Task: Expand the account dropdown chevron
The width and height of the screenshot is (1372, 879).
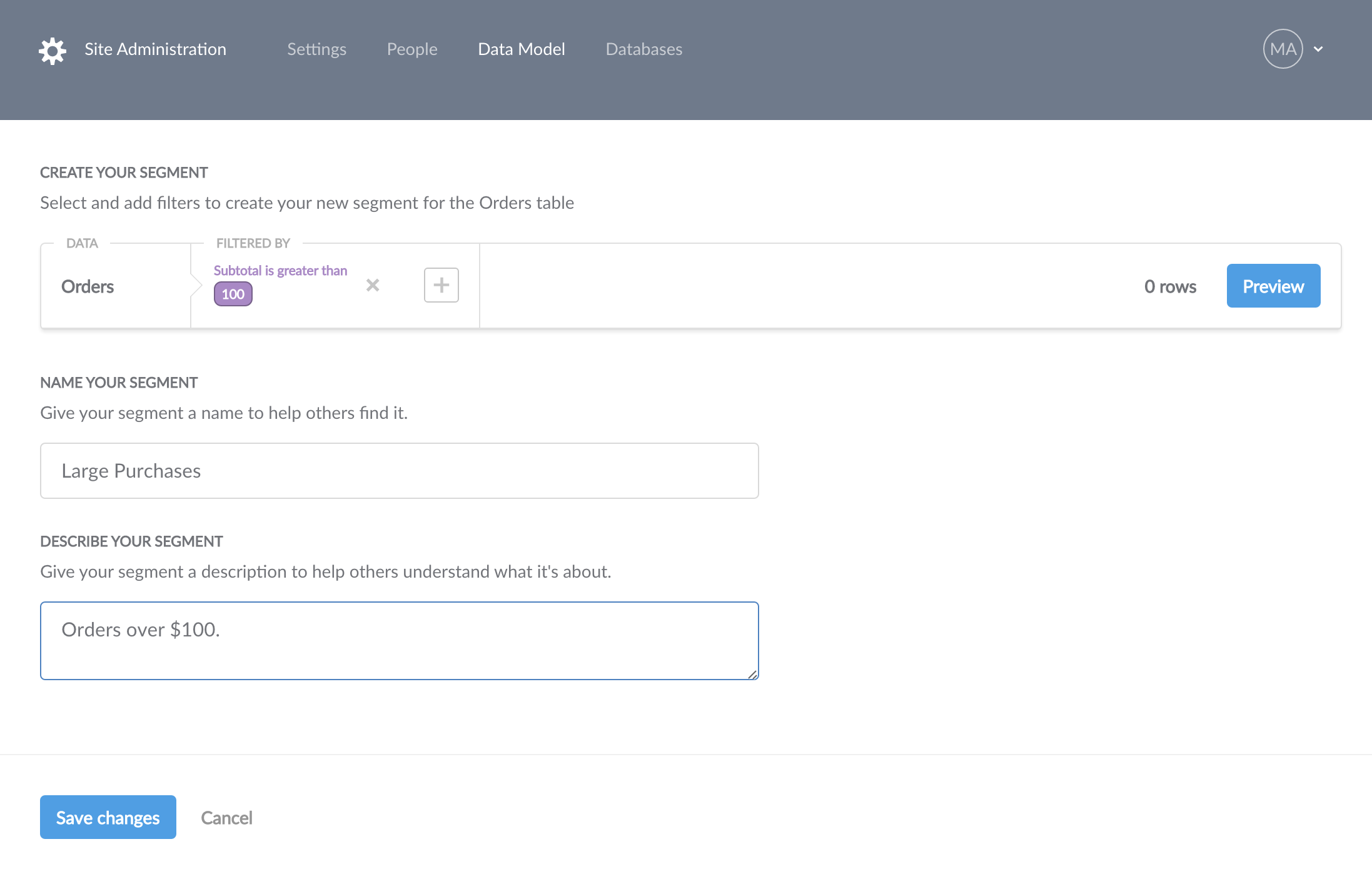Action: [x=1318, y=49]
